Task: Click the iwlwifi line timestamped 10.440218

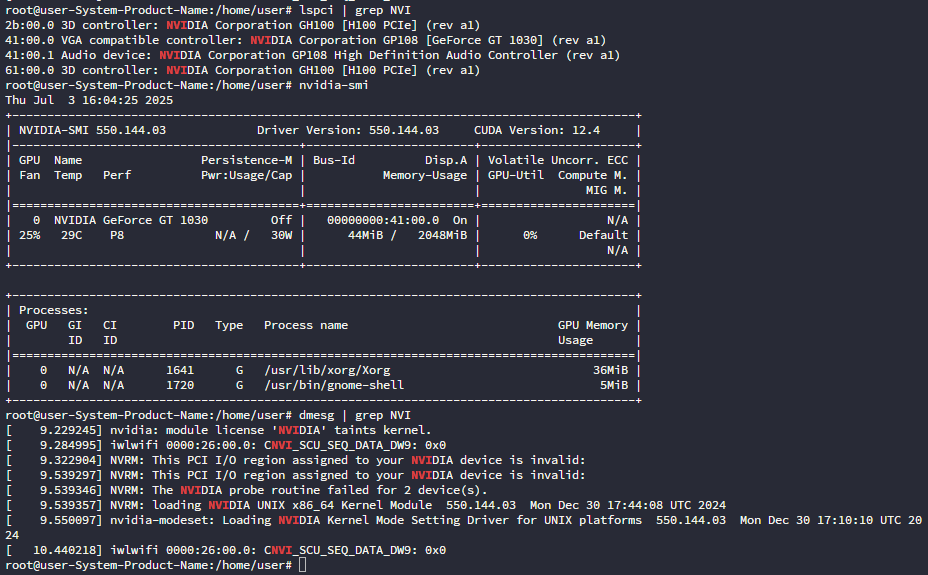Action: click(225, 550)
